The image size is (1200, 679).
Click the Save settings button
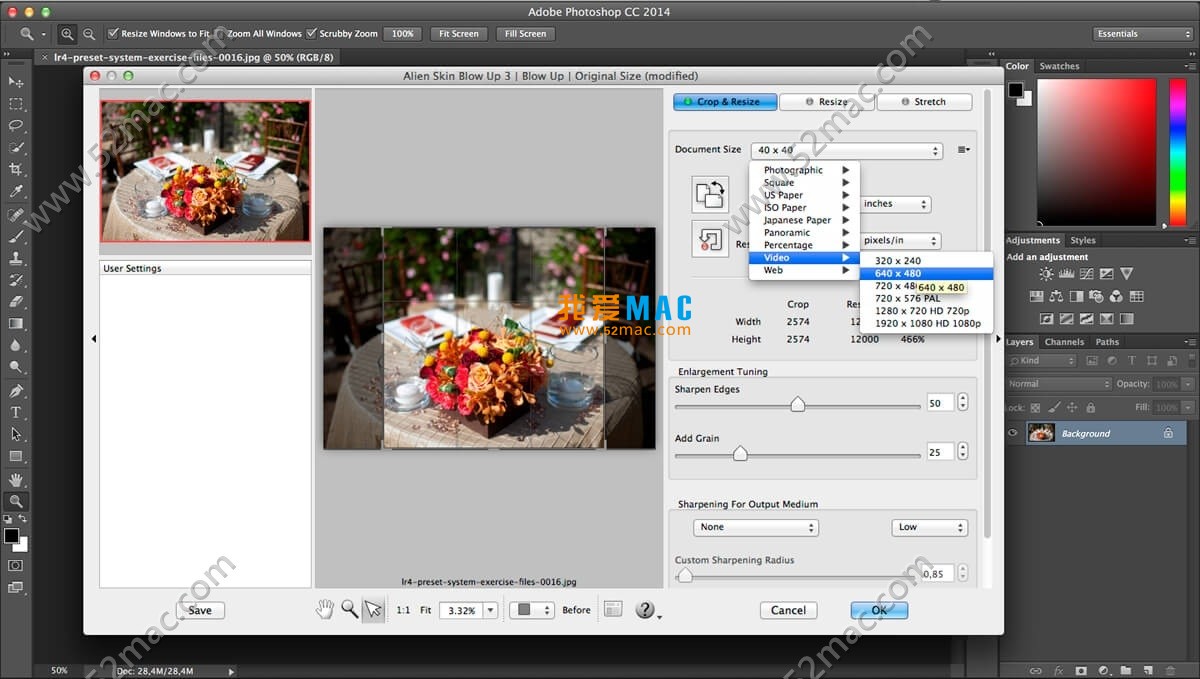(200, 610)
